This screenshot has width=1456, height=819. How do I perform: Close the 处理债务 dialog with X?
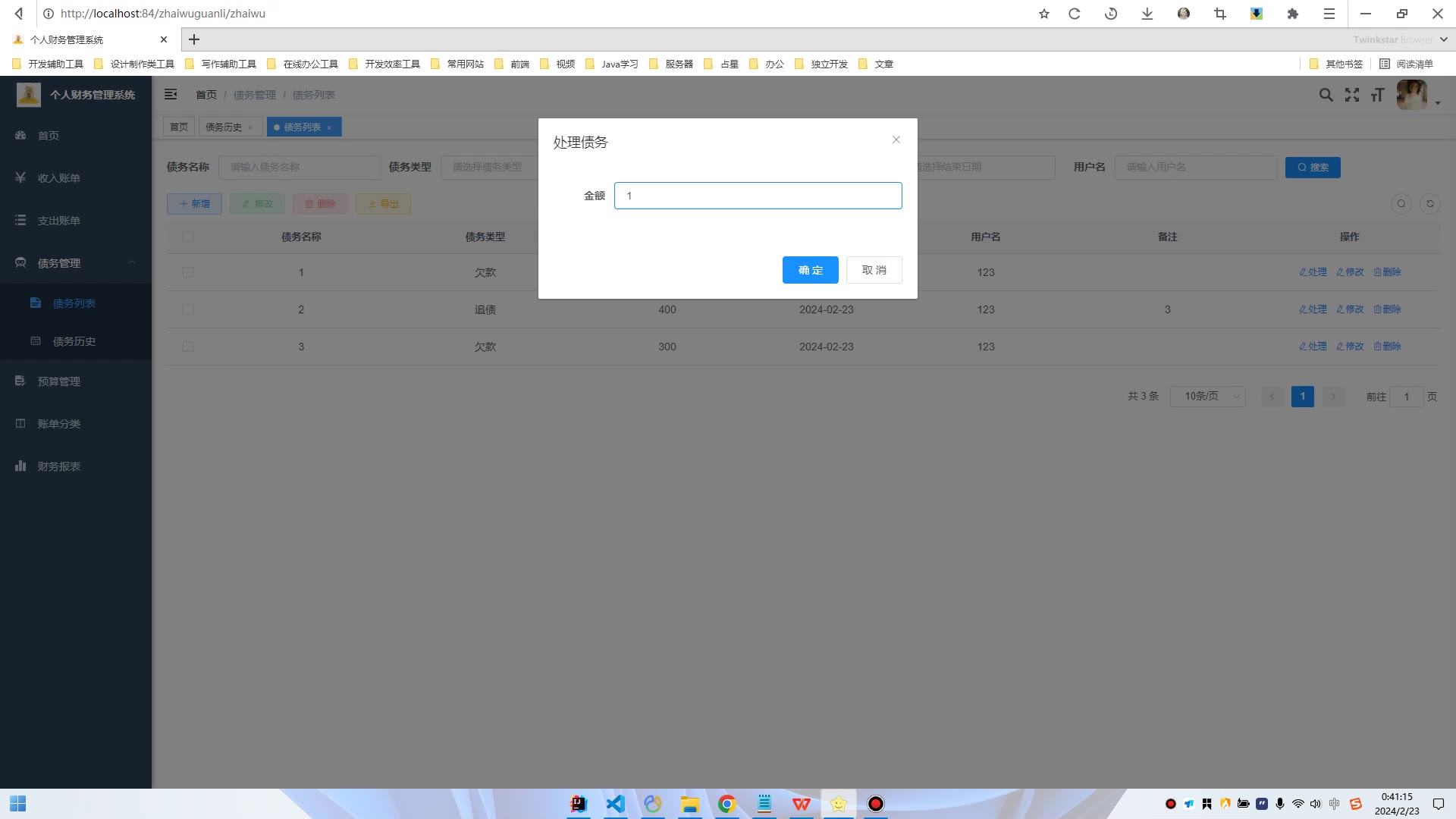coord(896,140)
